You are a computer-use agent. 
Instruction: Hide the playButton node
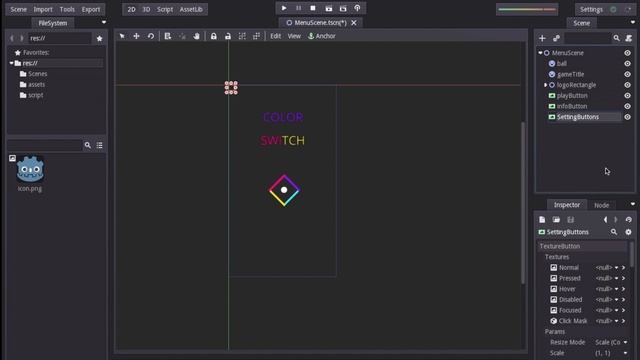(x=627, y=96)
